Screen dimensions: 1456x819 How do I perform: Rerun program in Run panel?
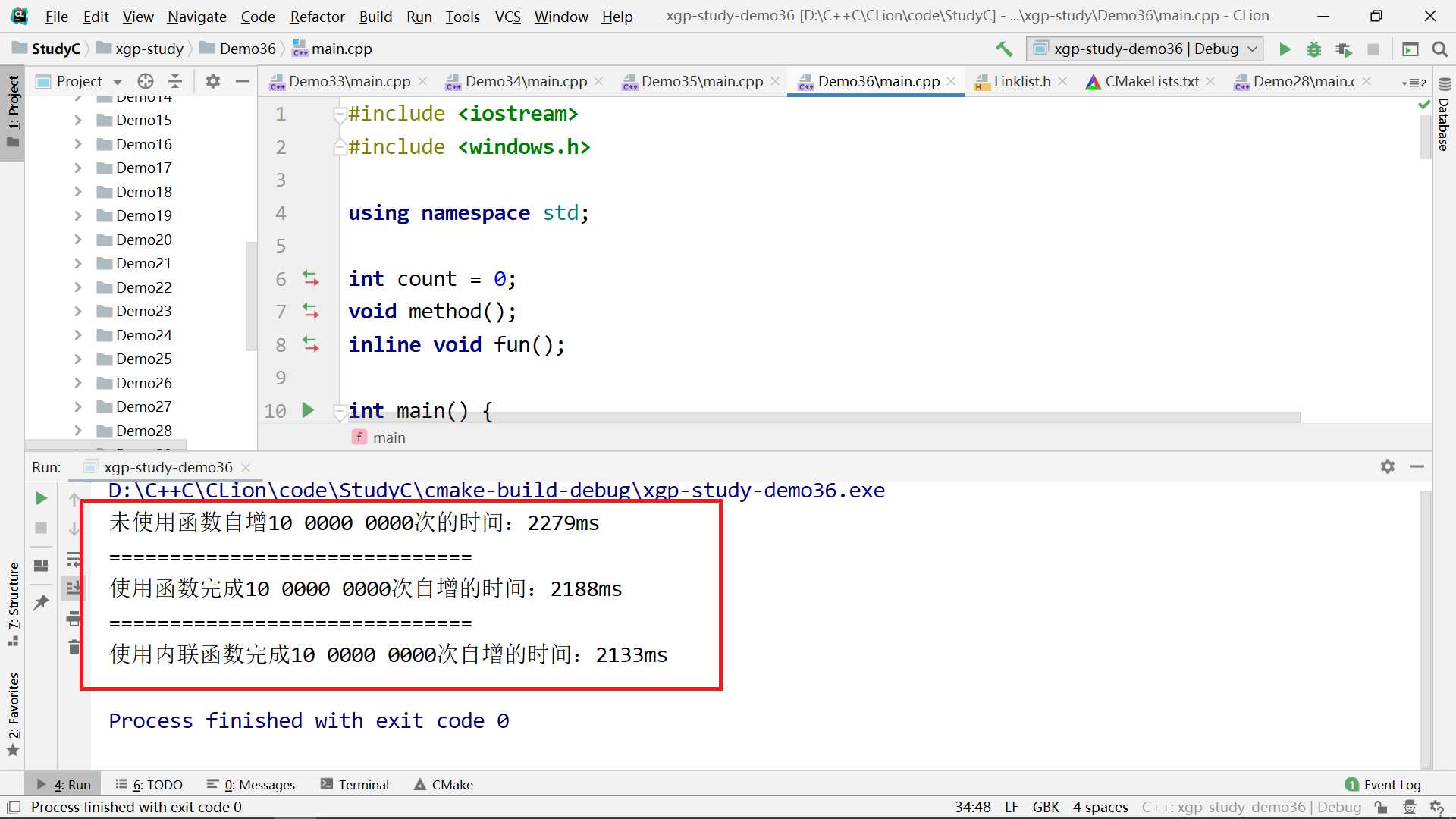pyautogui.click(x=42, y=498)
